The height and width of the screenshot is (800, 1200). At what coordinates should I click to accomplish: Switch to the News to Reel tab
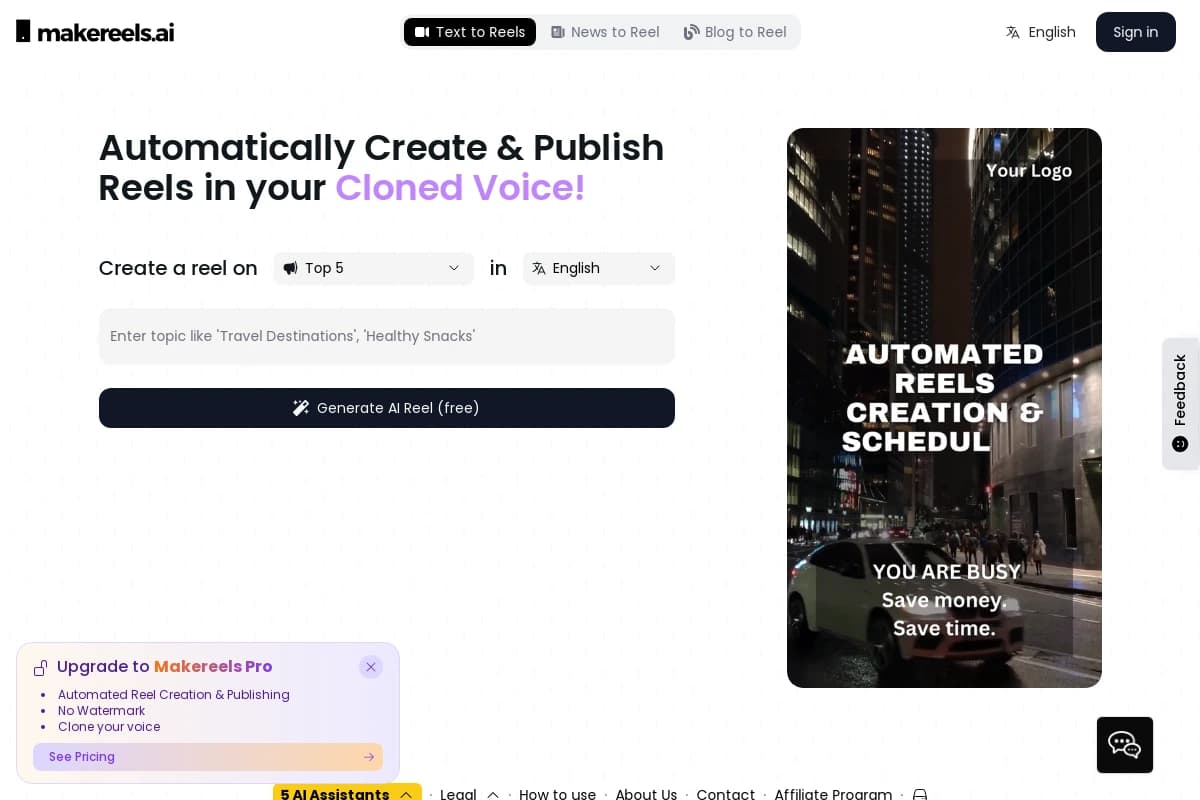click(605, 32)
